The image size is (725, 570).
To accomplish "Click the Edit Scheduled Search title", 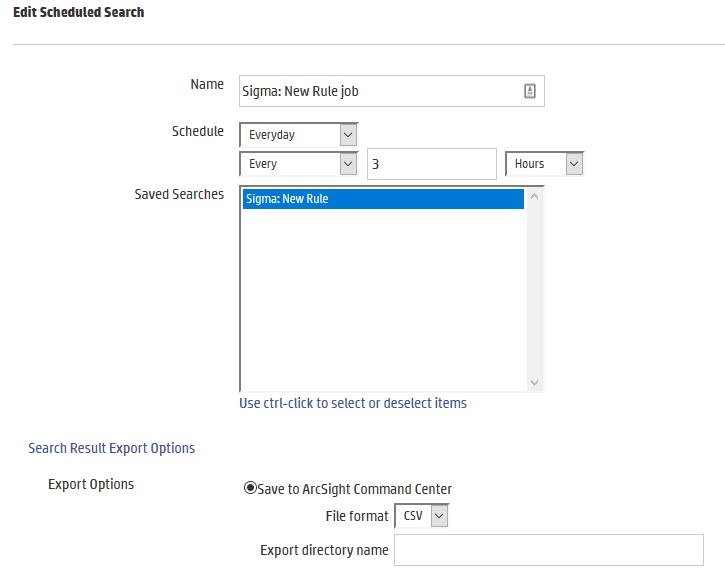I will [x=78, y=12].
